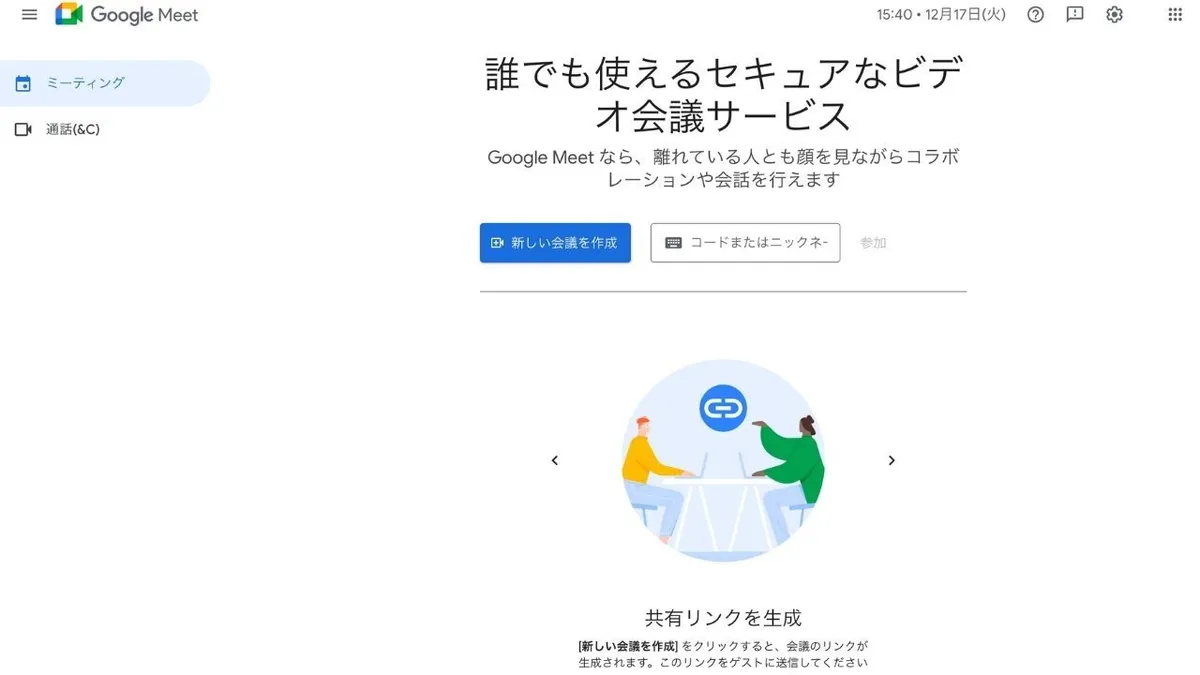Click the Google Meet wordmark text
This screenshot has height=675, width=1200.
[145, 15]
